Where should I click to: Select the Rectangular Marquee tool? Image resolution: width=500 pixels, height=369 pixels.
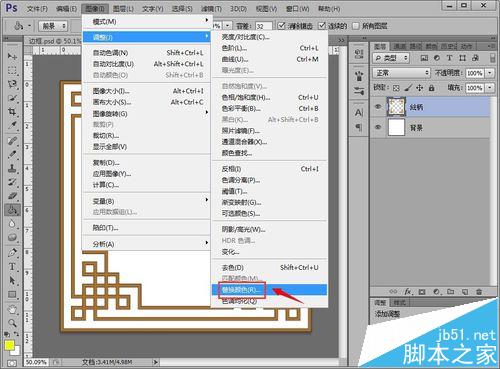pos(12,70)
